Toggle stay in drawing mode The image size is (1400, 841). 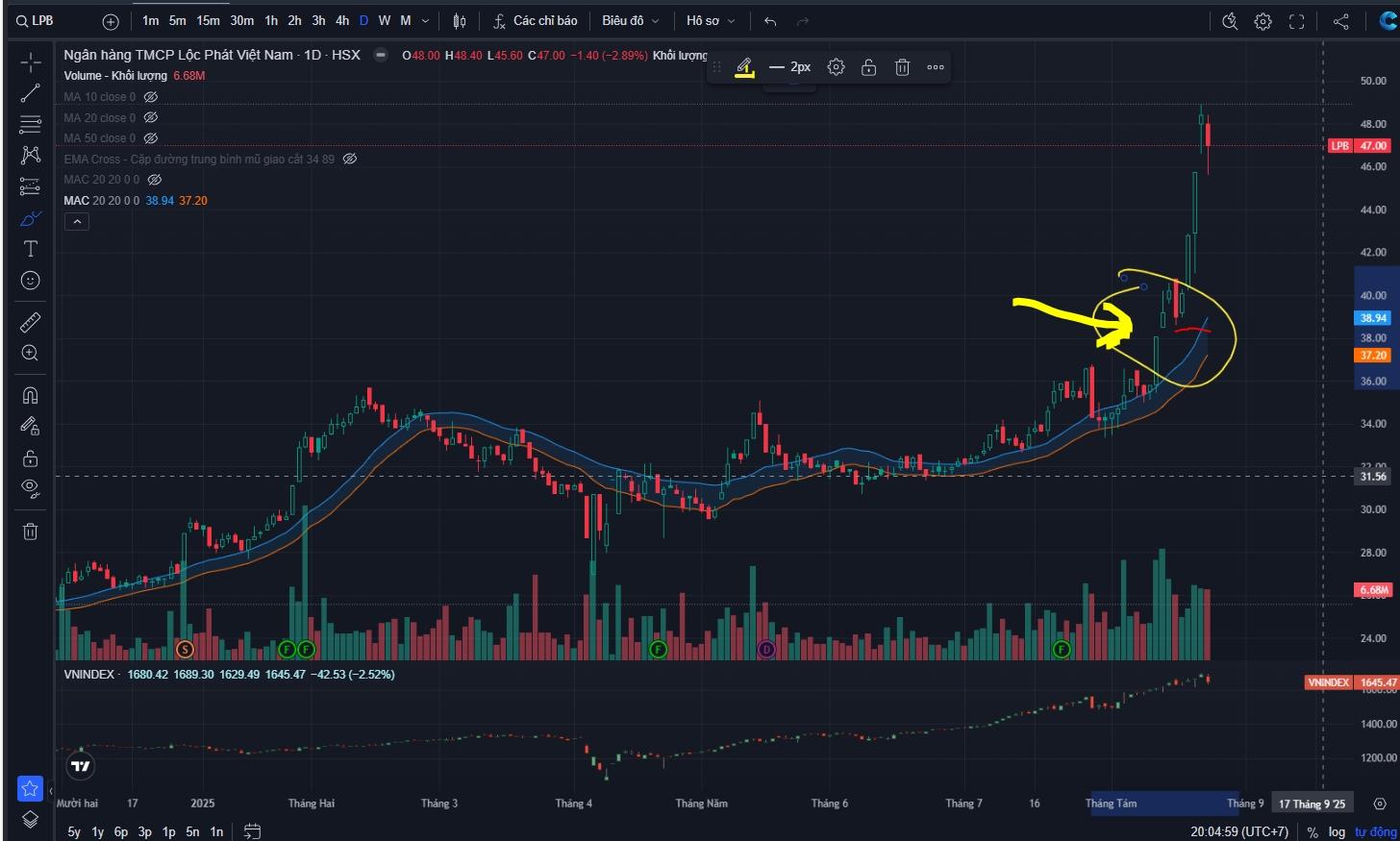31,426
